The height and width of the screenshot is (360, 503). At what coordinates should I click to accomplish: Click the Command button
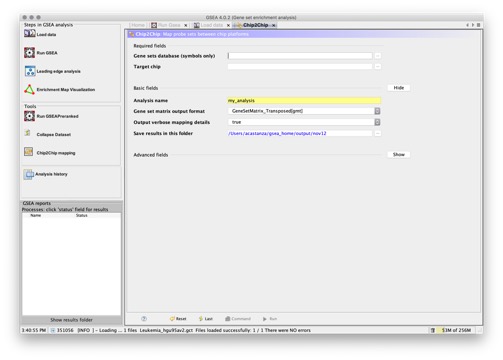[238, 319]
